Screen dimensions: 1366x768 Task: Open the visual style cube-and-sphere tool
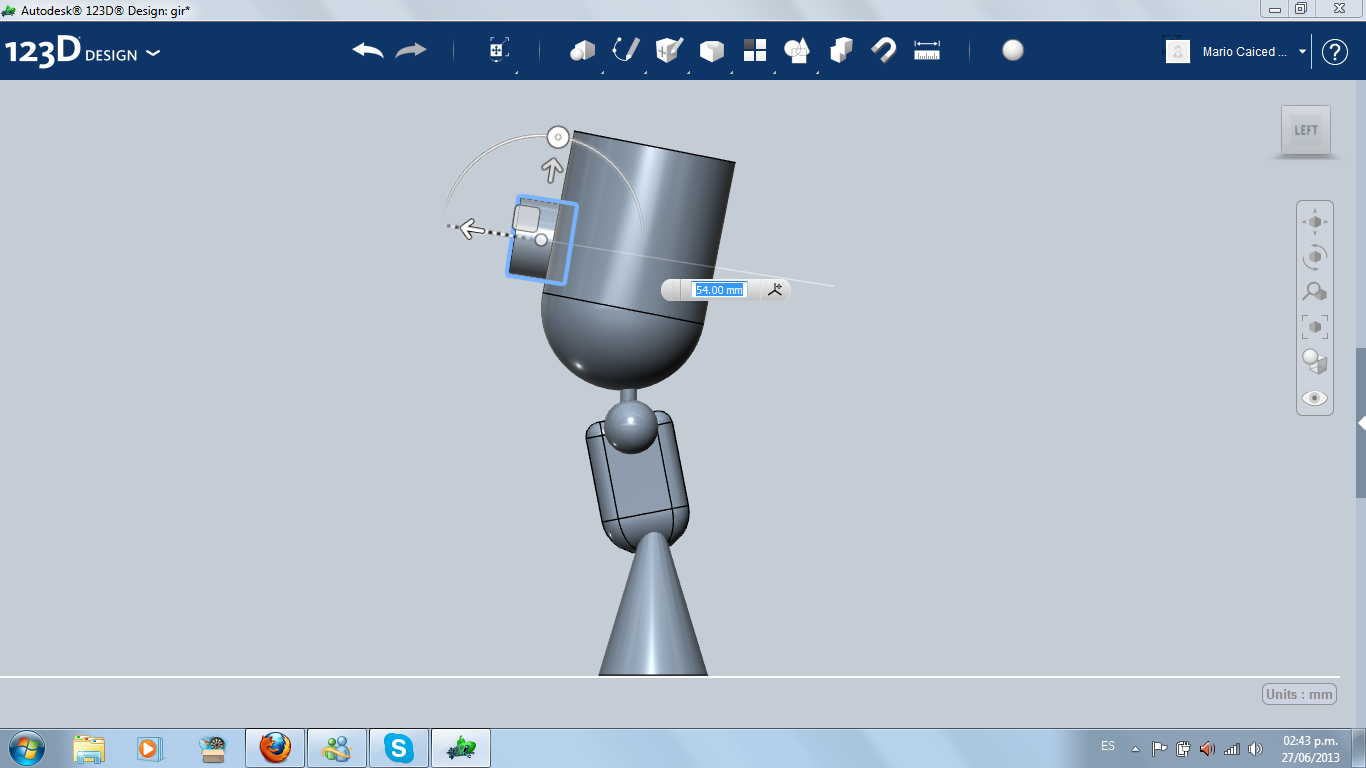pyautogui.click(x=1315, y=362)
